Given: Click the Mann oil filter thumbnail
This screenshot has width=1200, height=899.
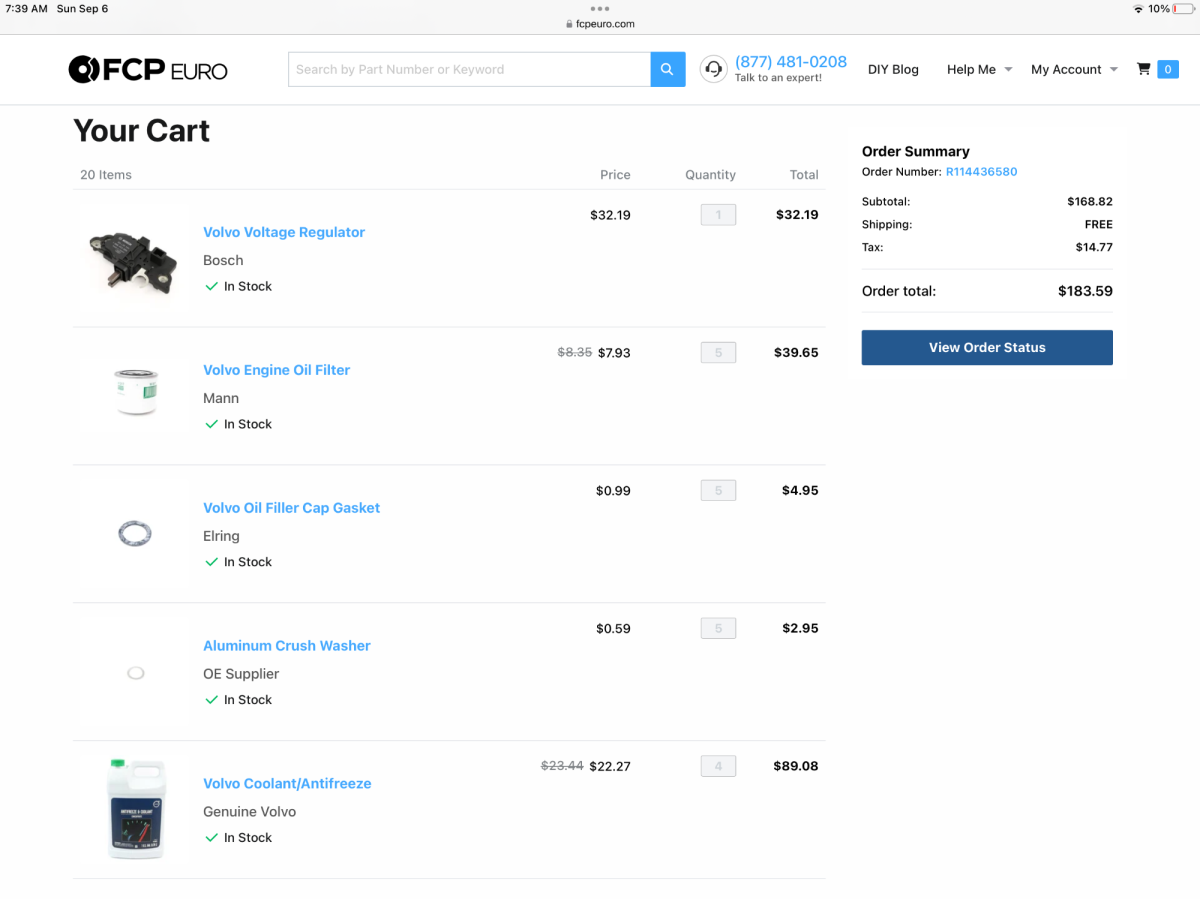Looking at the screenshot, I should 137,392.
